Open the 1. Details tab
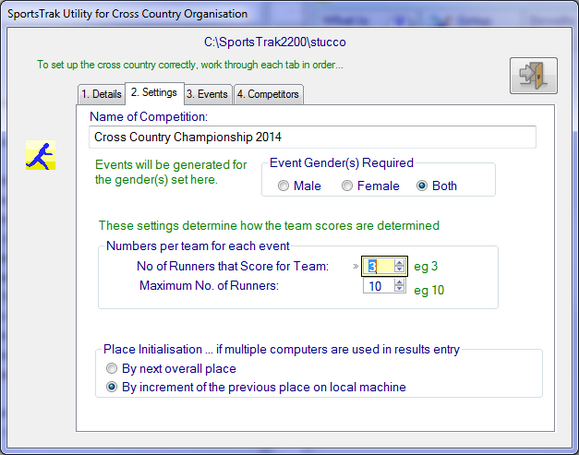The width and height of the screenshot is (579, 455). click(101, 94)
